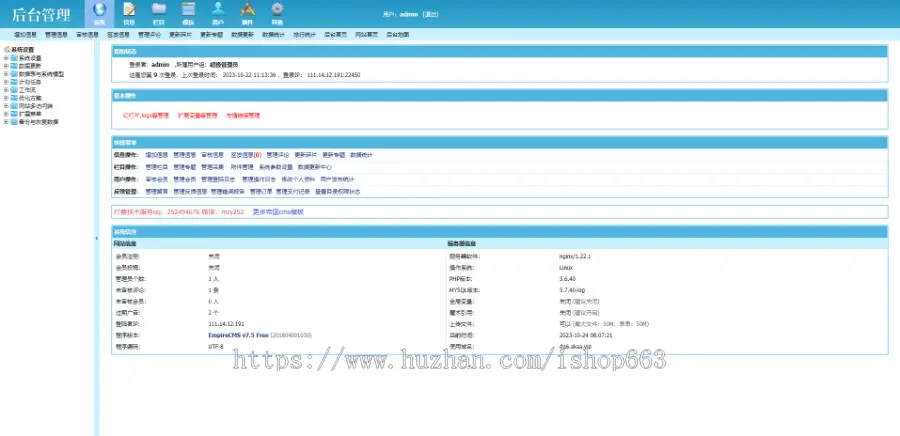This screenshot has width=900, height=436.
Task: Click 管理栏目 in the 栏目操作 row
Action: point(157,168)
